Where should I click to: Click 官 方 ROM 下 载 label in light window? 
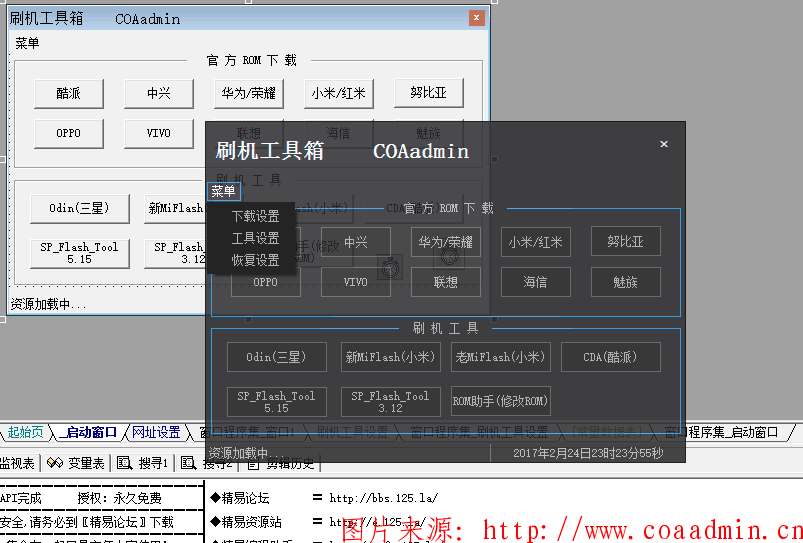pos(251,60)
